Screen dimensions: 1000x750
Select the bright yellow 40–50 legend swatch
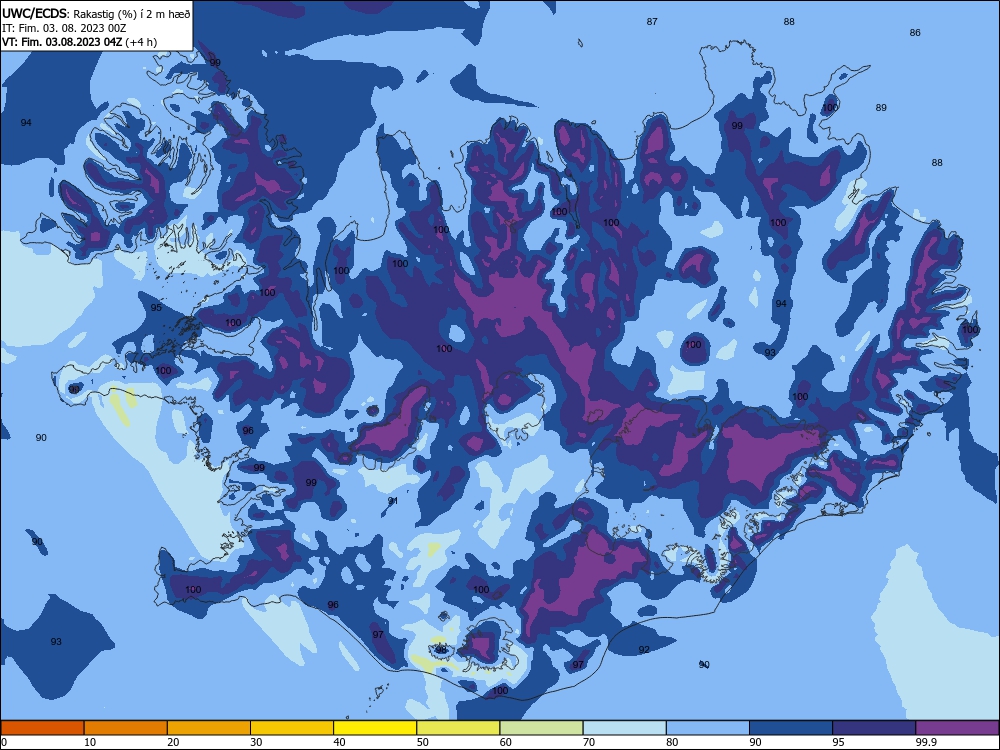point(375,728)
